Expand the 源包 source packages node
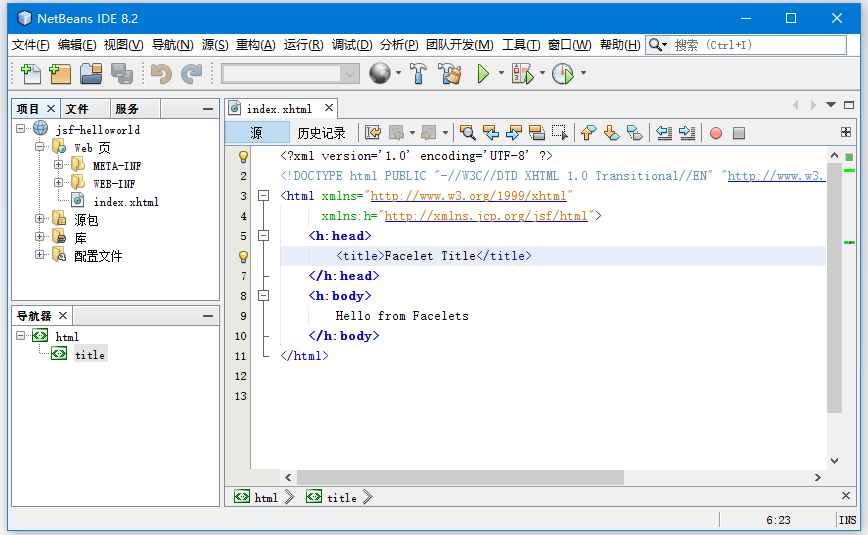Screen dimensions: 868x535 click(x=40, y=219)
